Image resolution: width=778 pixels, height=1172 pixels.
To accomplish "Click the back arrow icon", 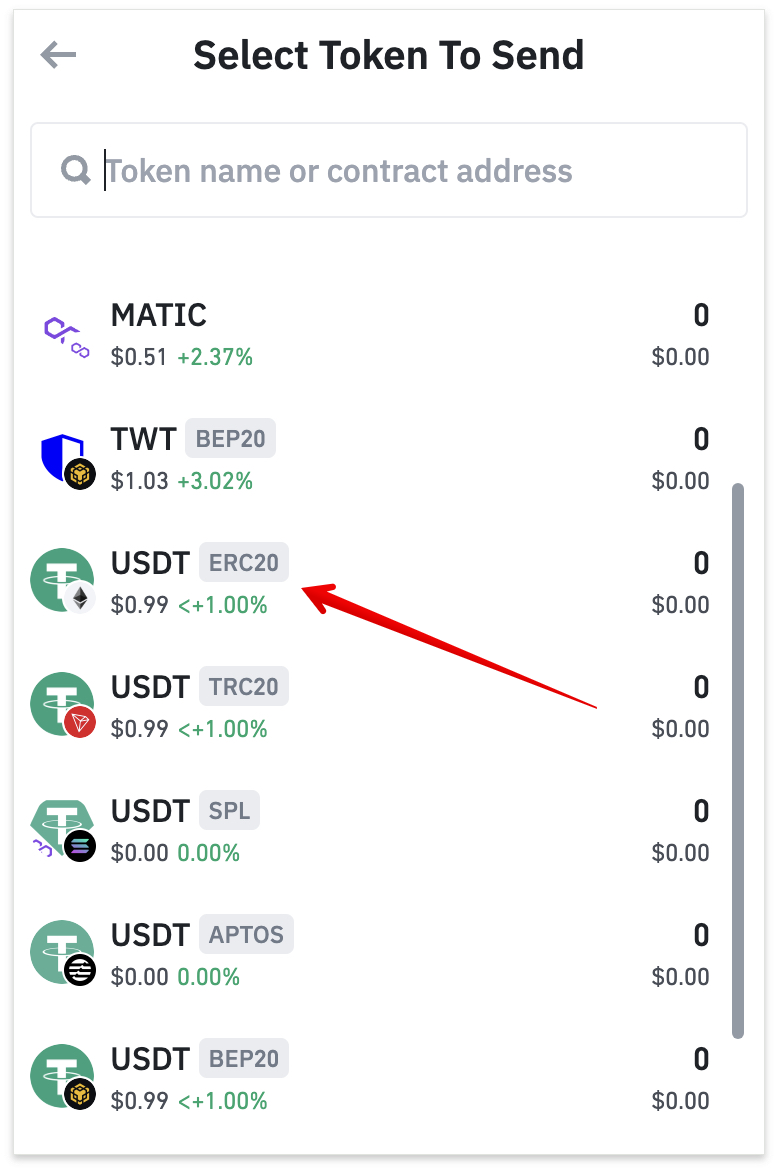I will pos(58,55).
